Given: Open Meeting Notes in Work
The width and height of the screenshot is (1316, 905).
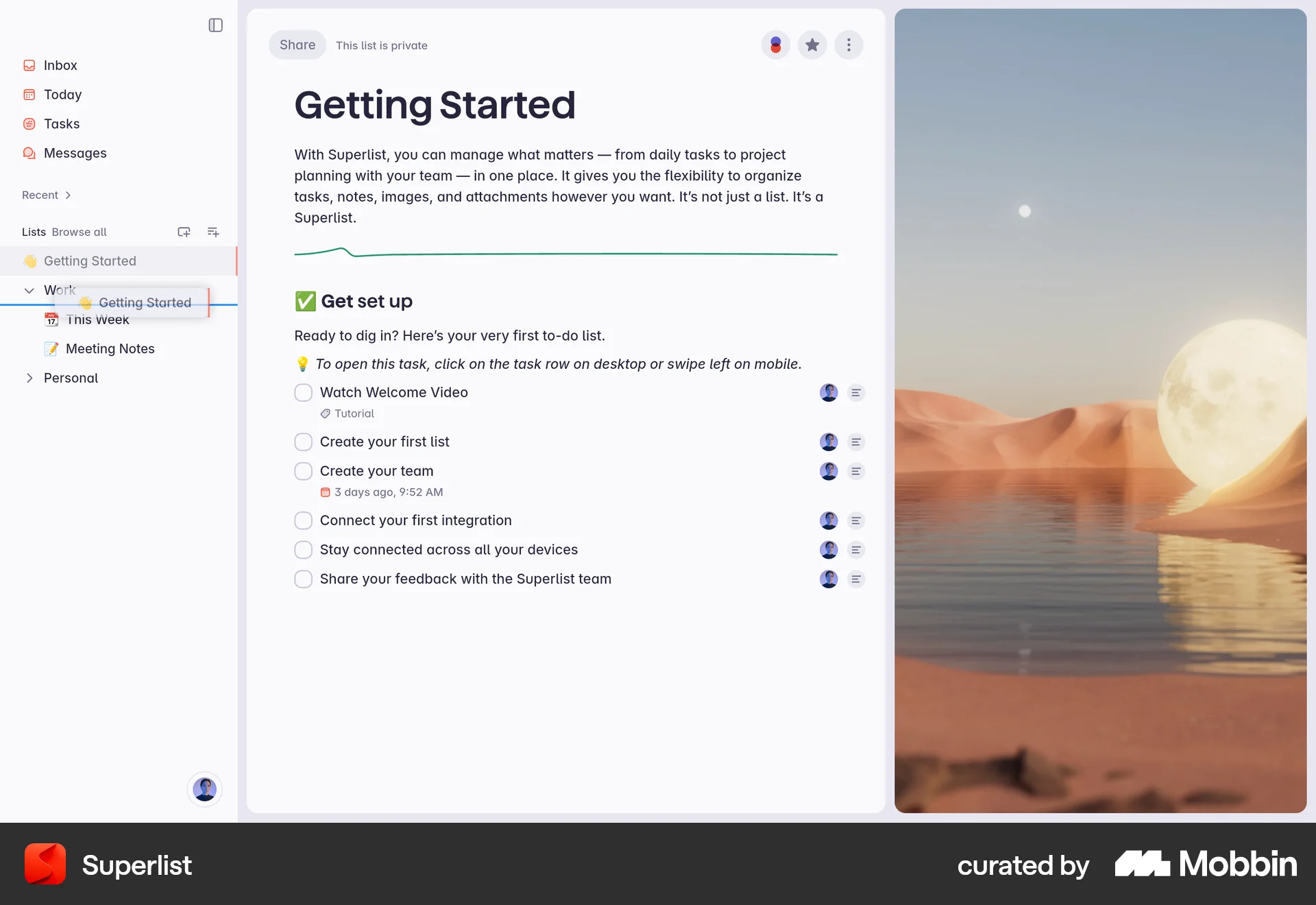Looking at the screenshot, I should point(110,348).
